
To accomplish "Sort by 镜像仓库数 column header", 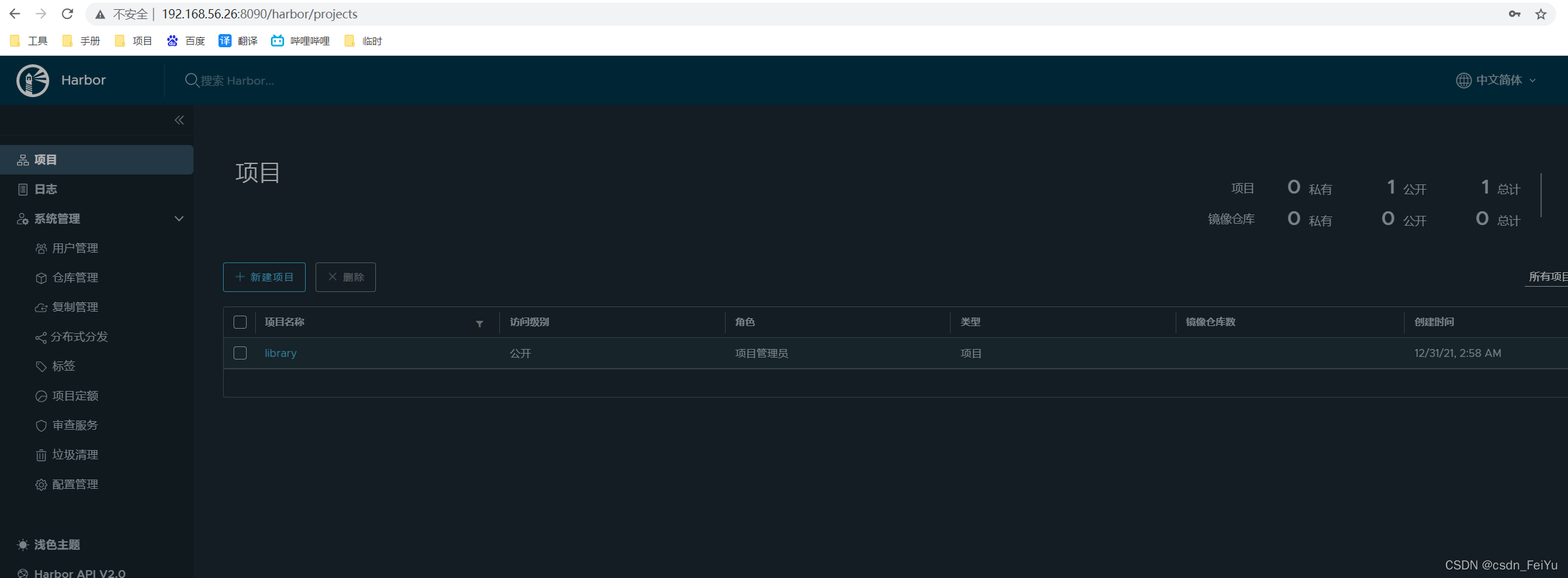I will pos(1210,322).
